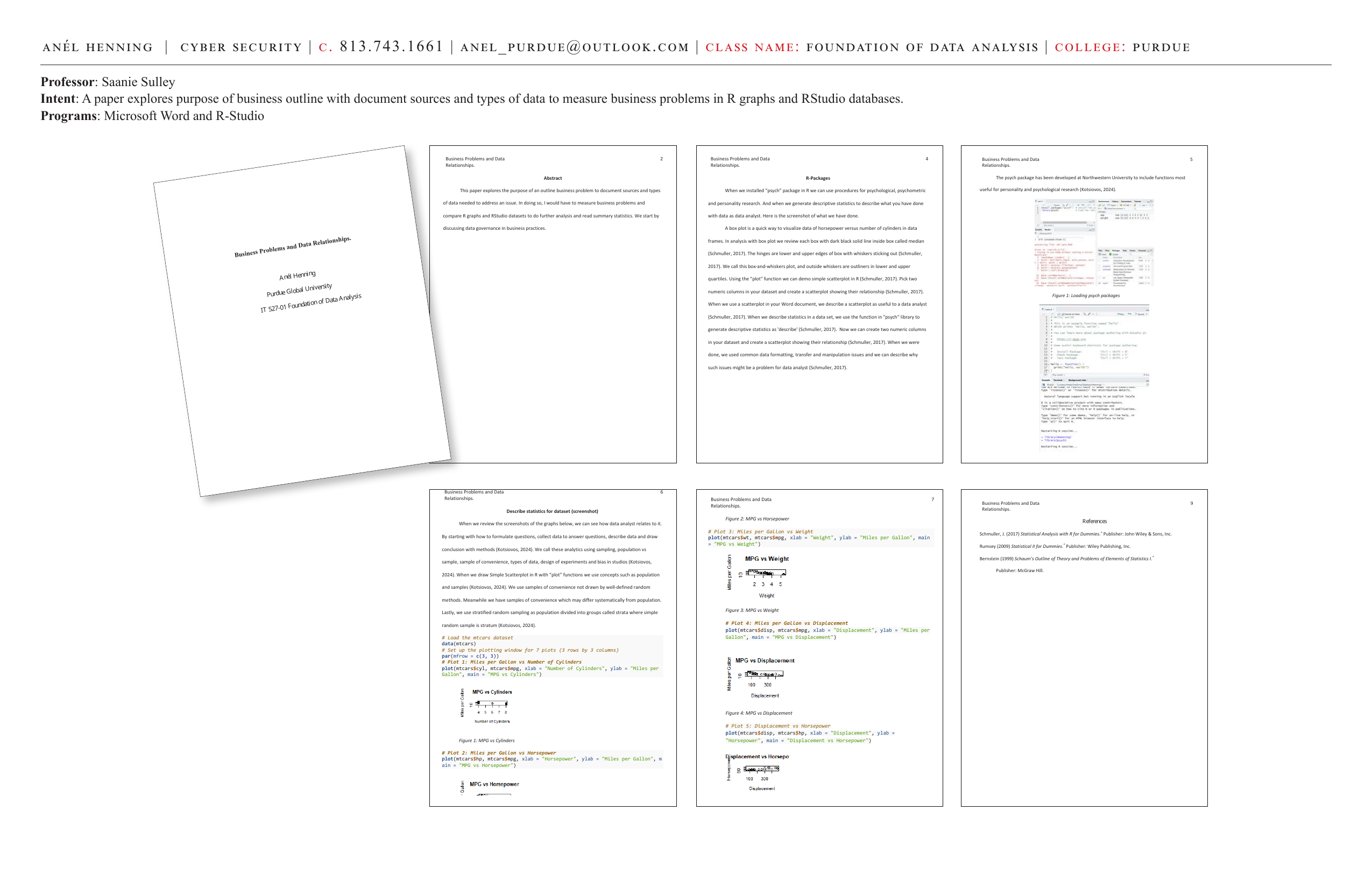Click the tilted title page thumbnail

point(301,321)
